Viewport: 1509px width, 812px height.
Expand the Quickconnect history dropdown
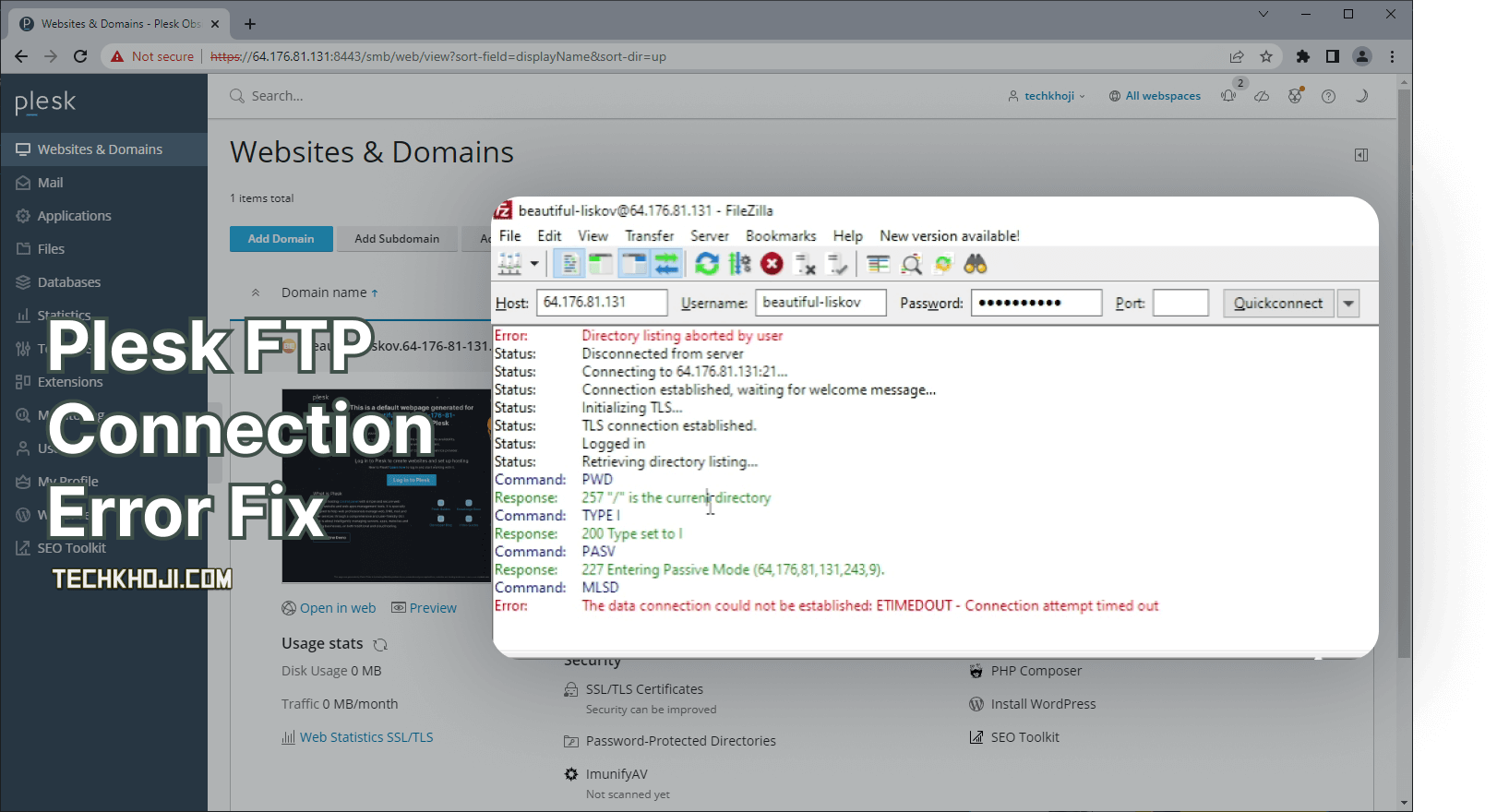click(x=1348, y=303)
